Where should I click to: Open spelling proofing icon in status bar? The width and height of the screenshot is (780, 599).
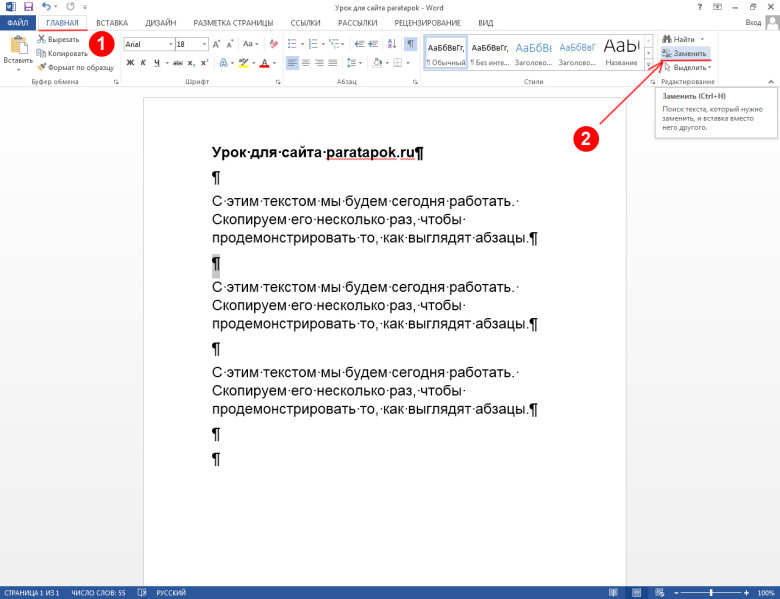pos(142,593)
